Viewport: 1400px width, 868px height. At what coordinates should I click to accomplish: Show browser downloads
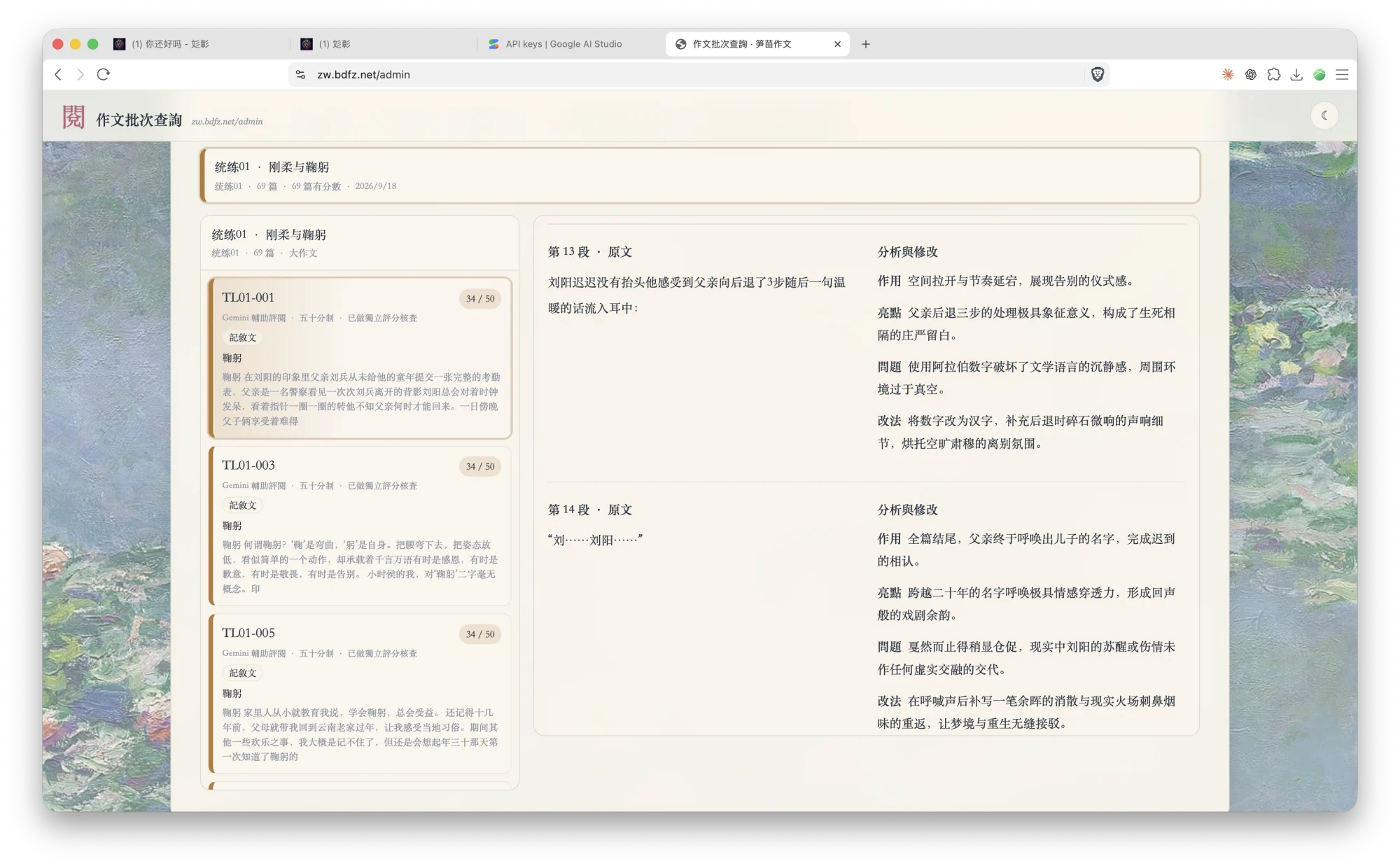1296,74
